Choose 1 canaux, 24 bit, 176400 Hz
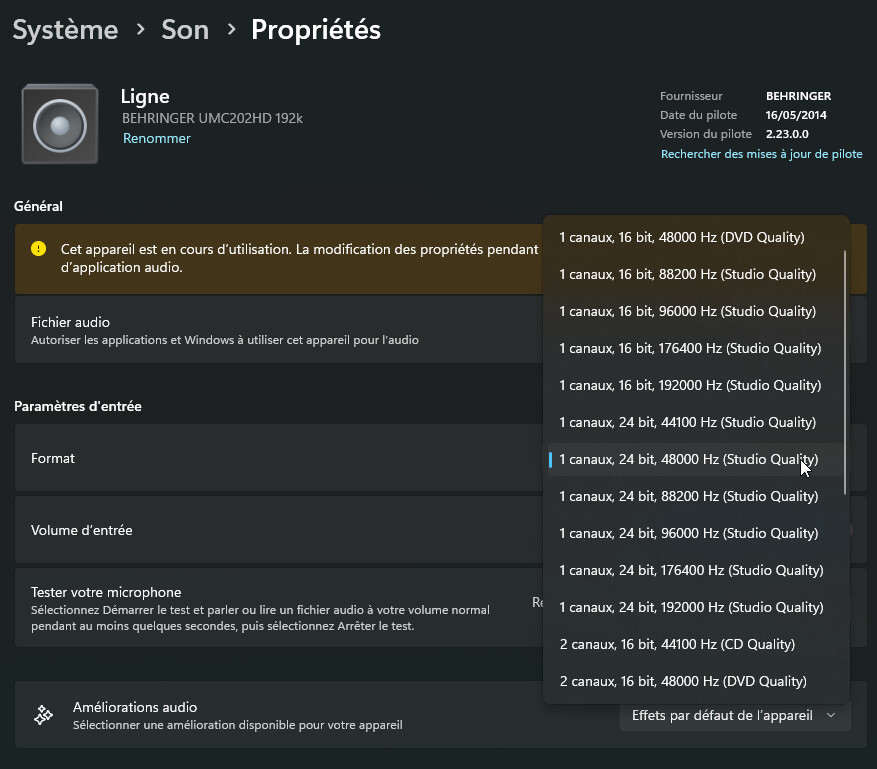This screenshot has width=877, height=769. [691, 570]
